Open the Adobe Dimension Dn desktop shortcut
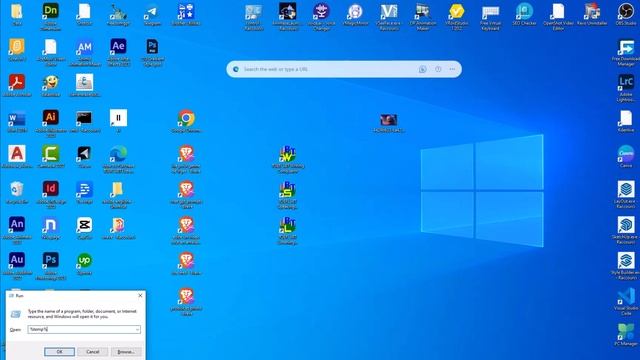Image resolution: width=640 pixels, height=360 pixels. point(51,11)
